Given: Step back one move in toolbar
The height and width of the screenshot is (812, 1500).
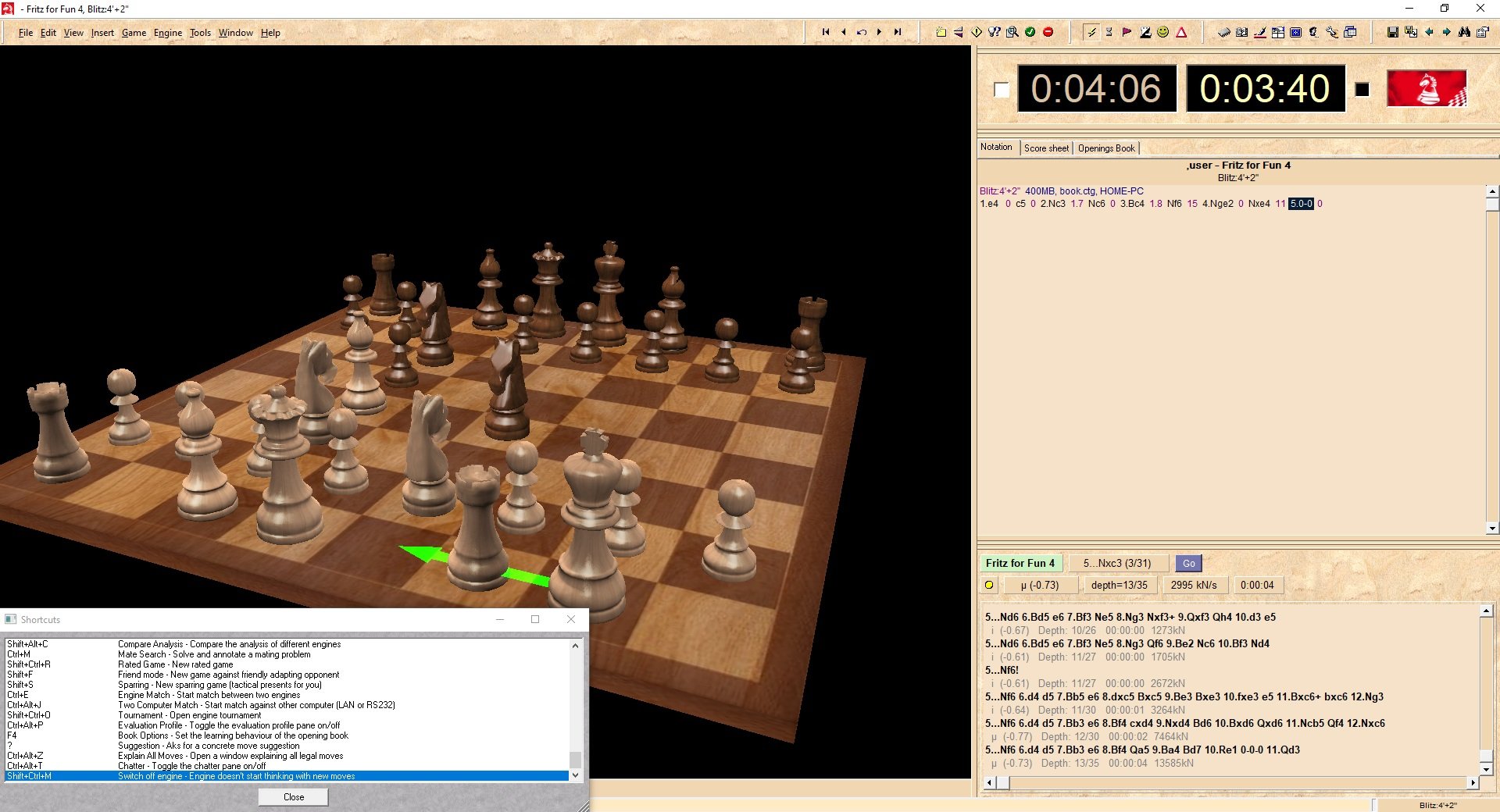Looking at the screenshot, I should [844, 32].
